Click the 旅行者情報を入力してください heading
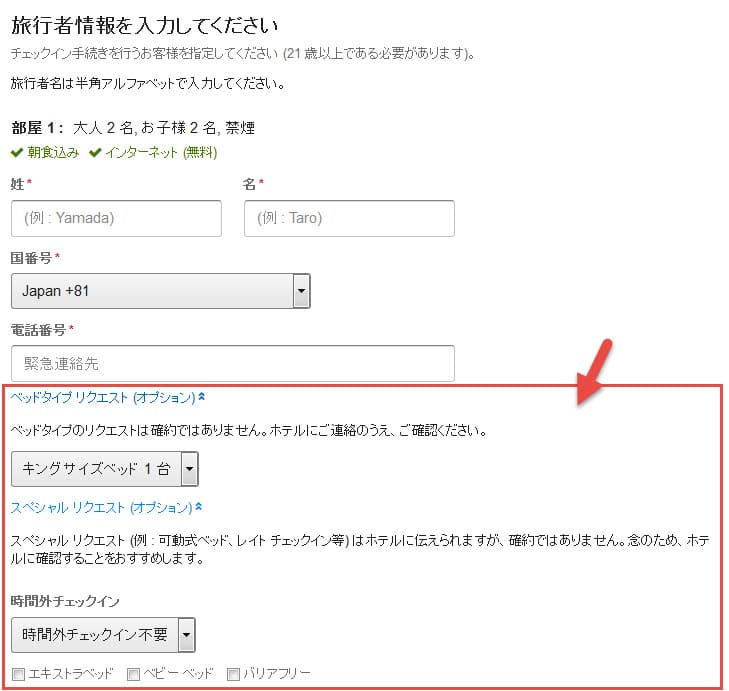 click(145, 25)
